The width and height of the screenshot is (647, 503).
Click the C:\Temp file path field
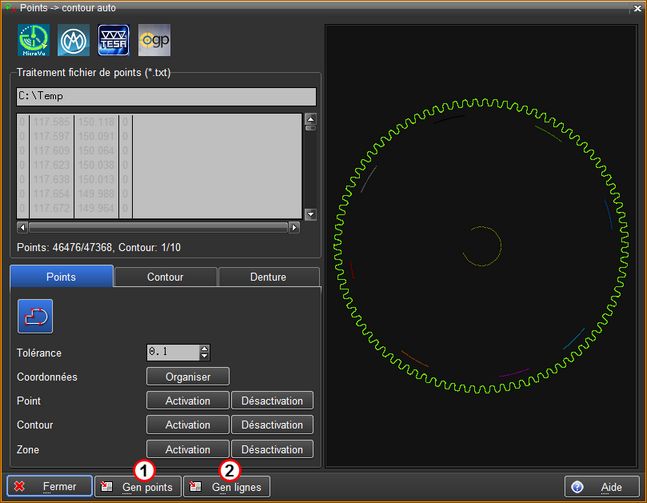coord(166,97)
